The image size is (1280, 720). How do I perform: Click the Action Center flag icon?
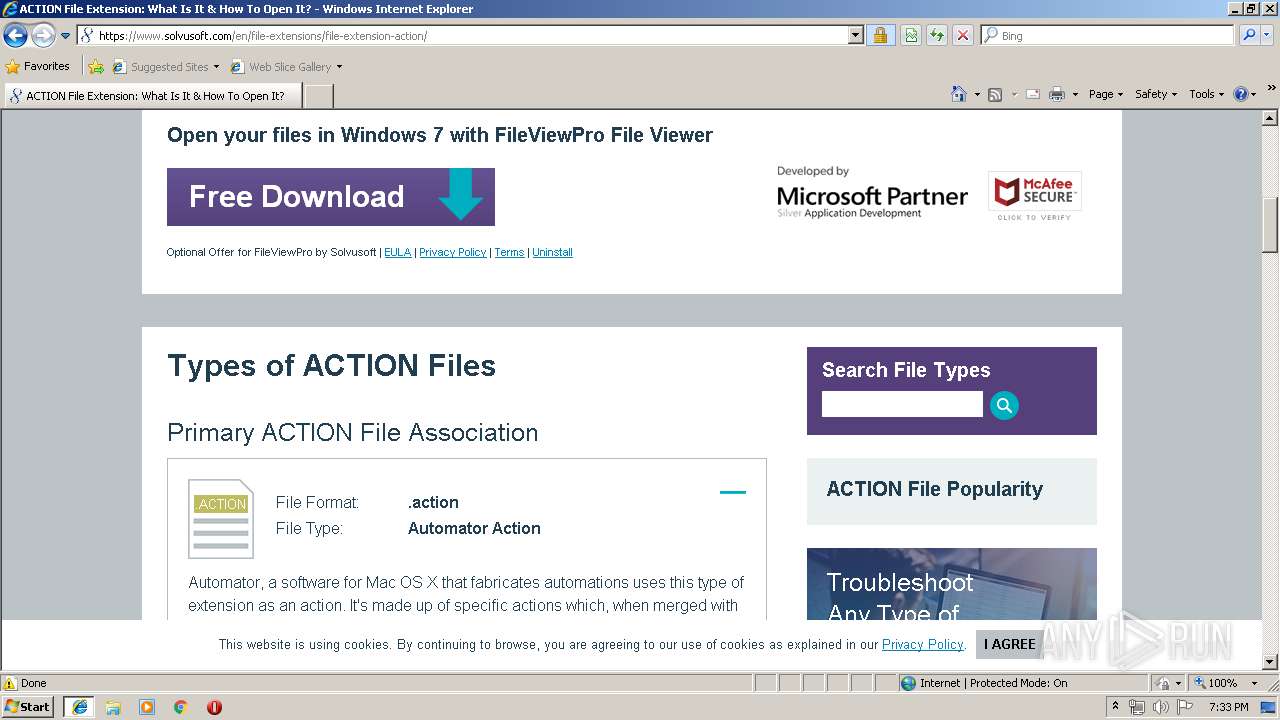pos(1184,707)
